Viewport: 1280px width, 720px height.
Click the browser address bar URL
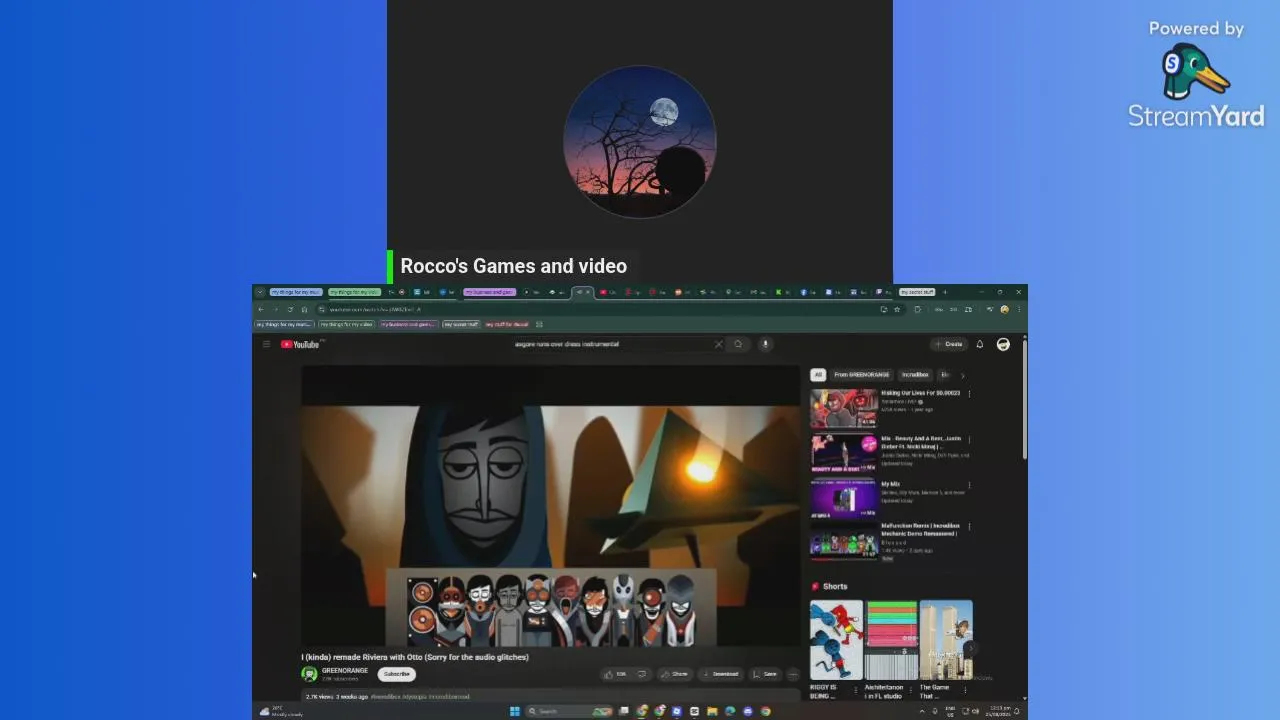[375, 309]
